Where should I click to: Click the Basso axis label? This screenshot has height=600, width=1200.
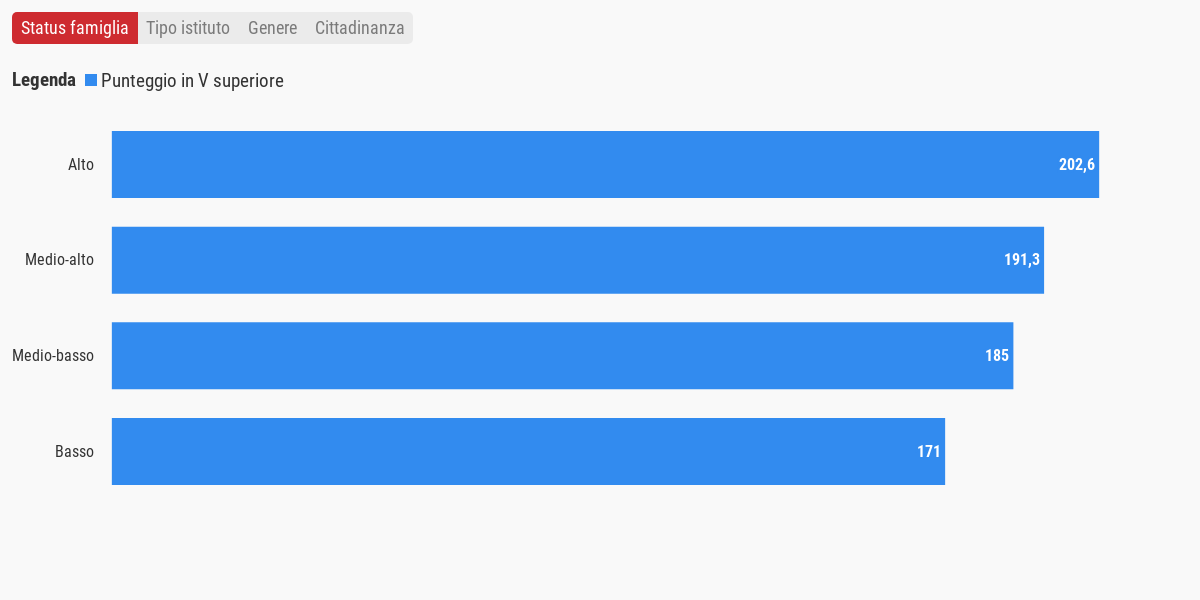[75, 451]
